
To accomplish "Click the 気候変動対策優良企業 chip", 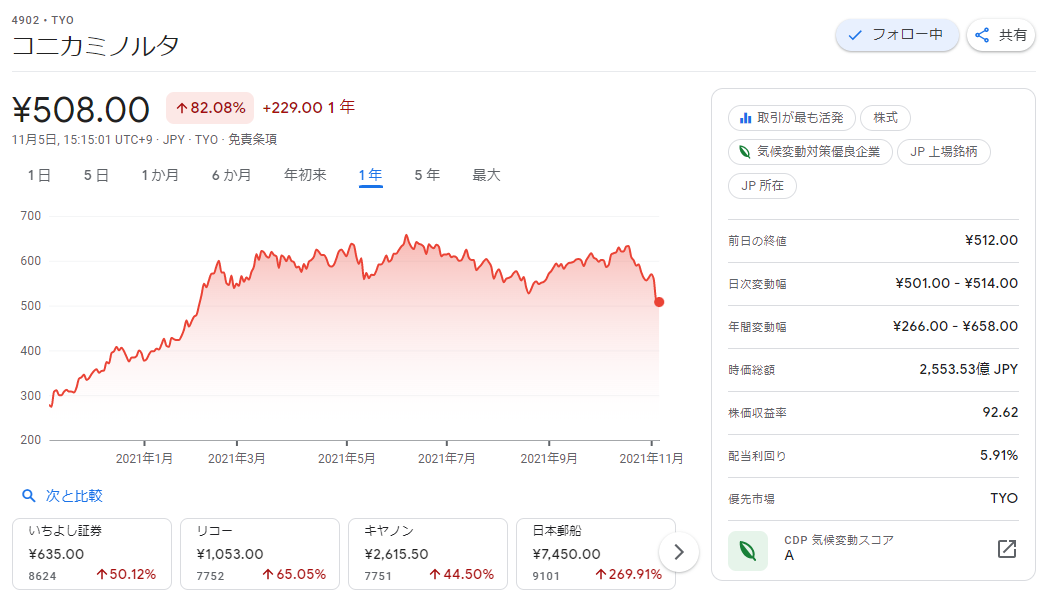I will click(x=810, y=152).
